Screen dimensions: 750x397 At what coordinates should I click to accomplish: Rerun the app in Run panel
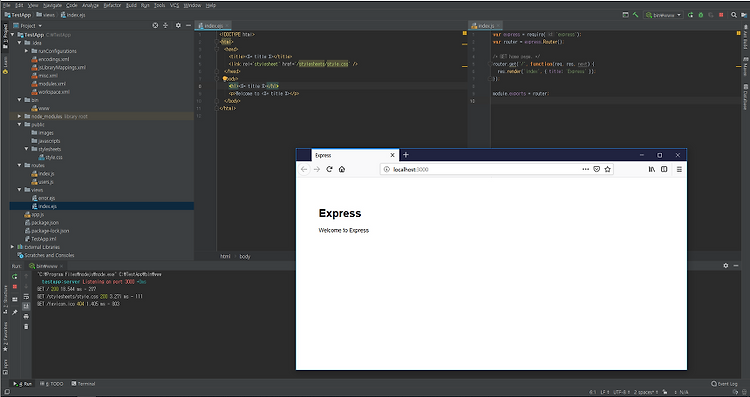(15, 276)
